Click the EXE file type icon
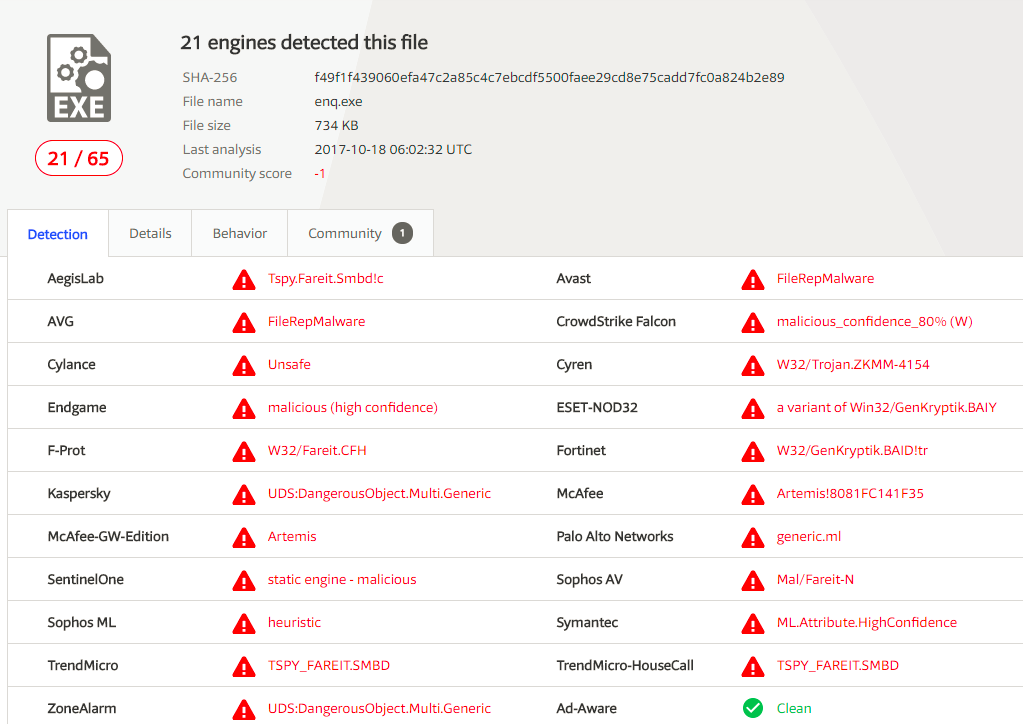The width and height of the screenshot is (1023, 724). pyautogui.click(x=78, y=76)
